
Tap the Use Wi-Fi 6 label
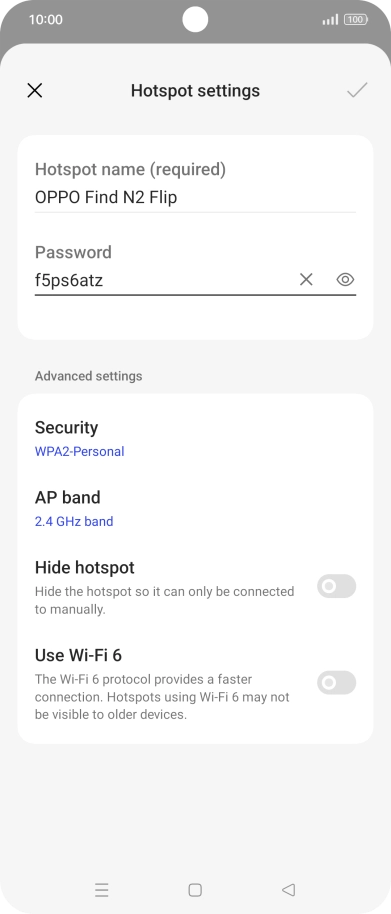[x=78, y=655]
